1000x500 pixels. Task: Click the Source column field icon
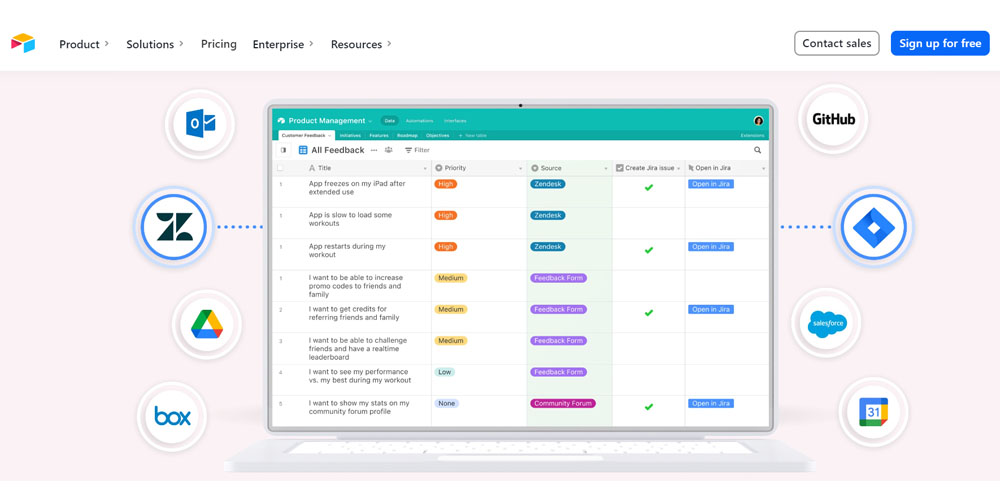point(534,168)
